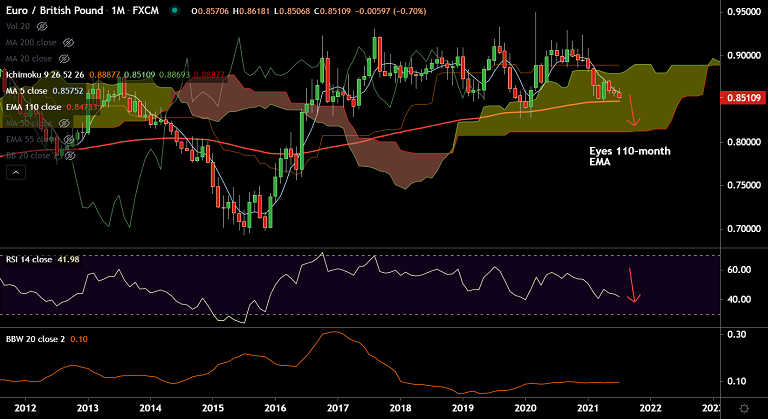Click the FXCM source label in title

pyautogui.click(x=145, y=10)
